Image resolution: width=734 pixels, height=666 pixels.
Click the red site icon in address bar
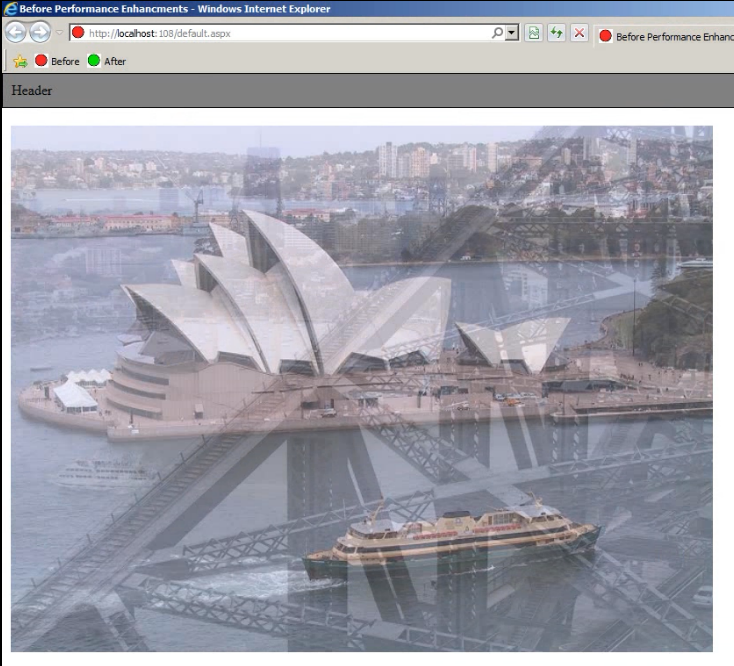tap(78, 33)
